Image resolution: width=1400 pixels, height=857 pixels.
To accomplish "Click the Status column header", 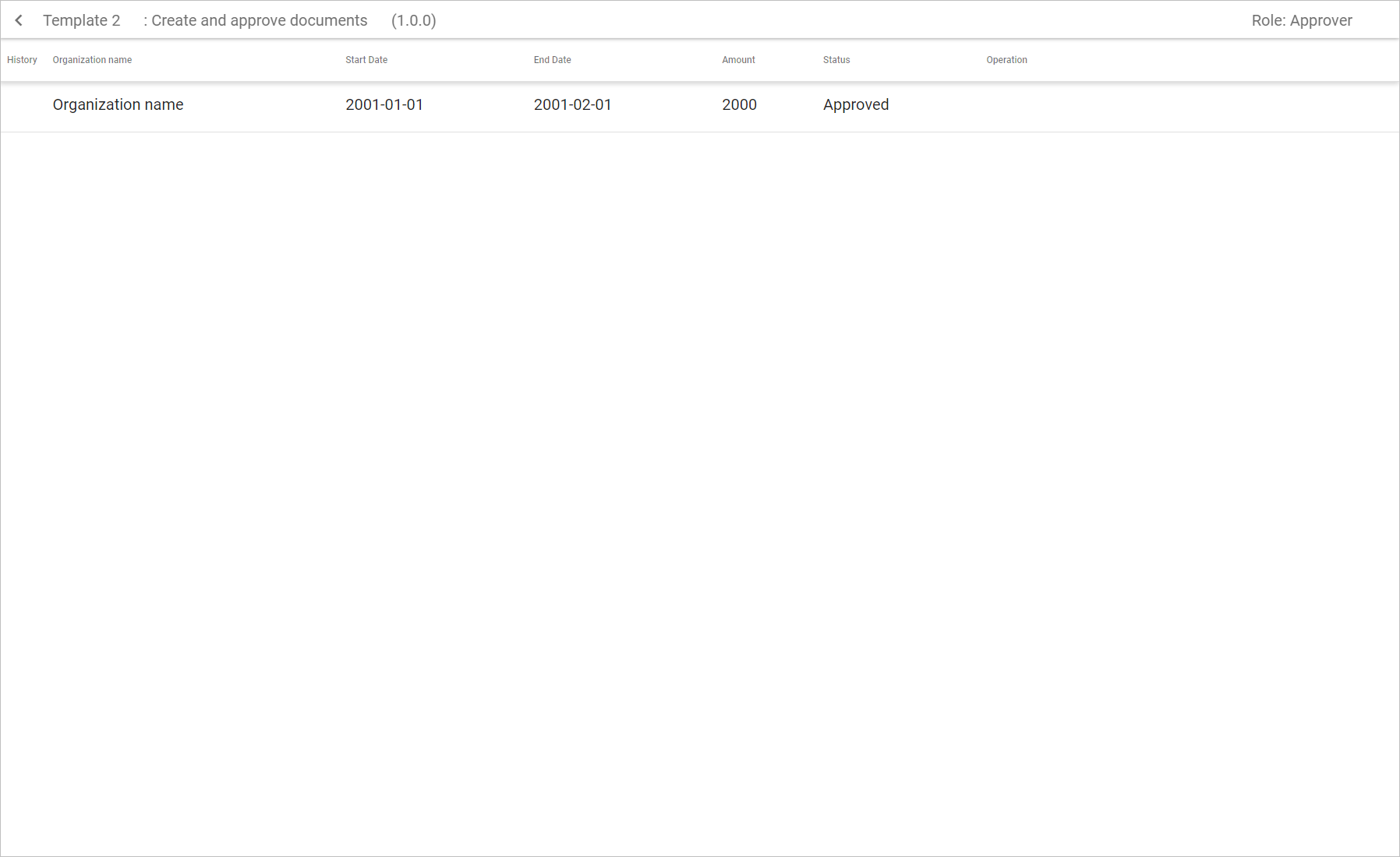I will click(836, 60).
